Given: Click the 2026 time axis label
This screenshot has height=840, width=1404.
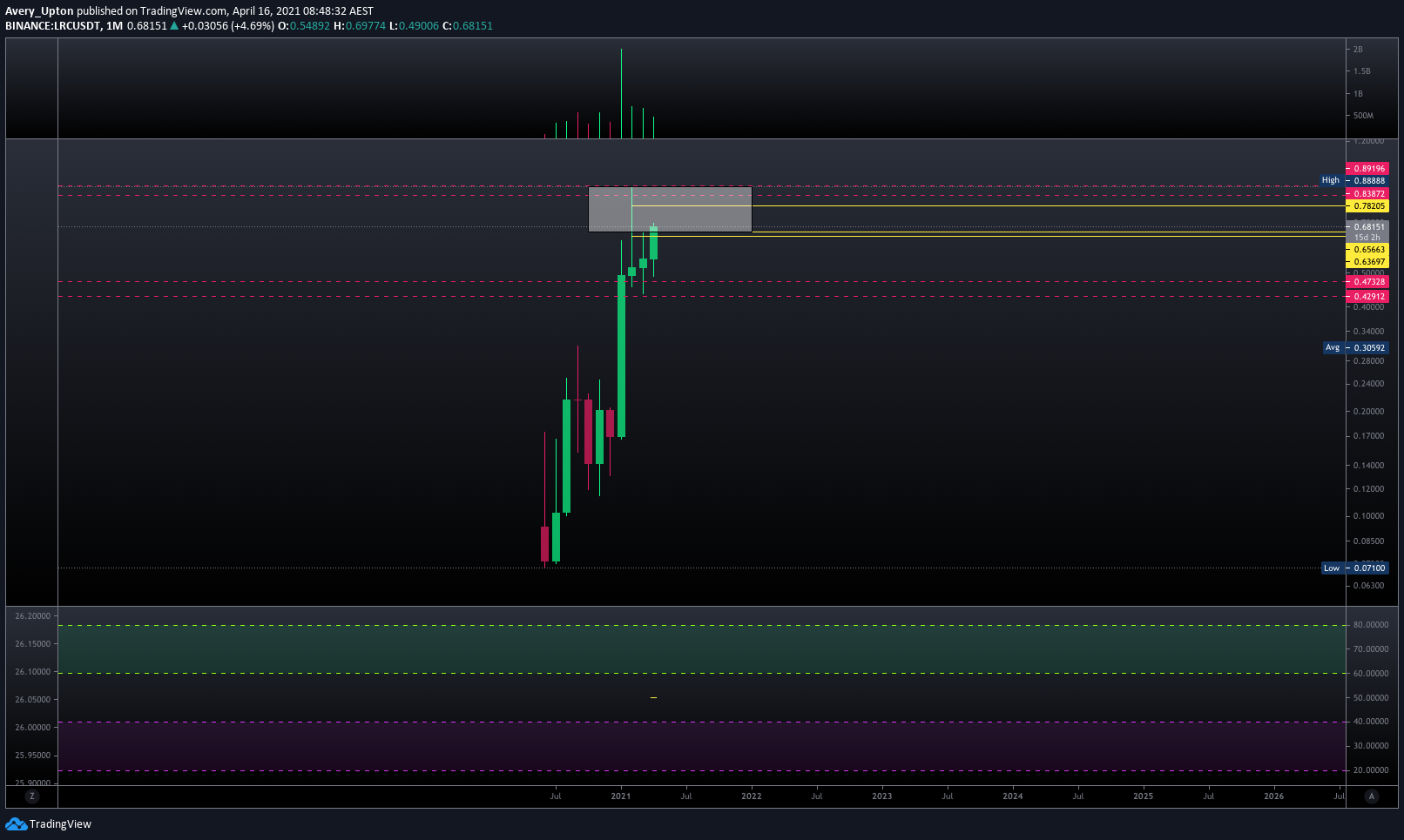Looking at the screenshot, I should pyautogui.click(x=1274, y=796).
